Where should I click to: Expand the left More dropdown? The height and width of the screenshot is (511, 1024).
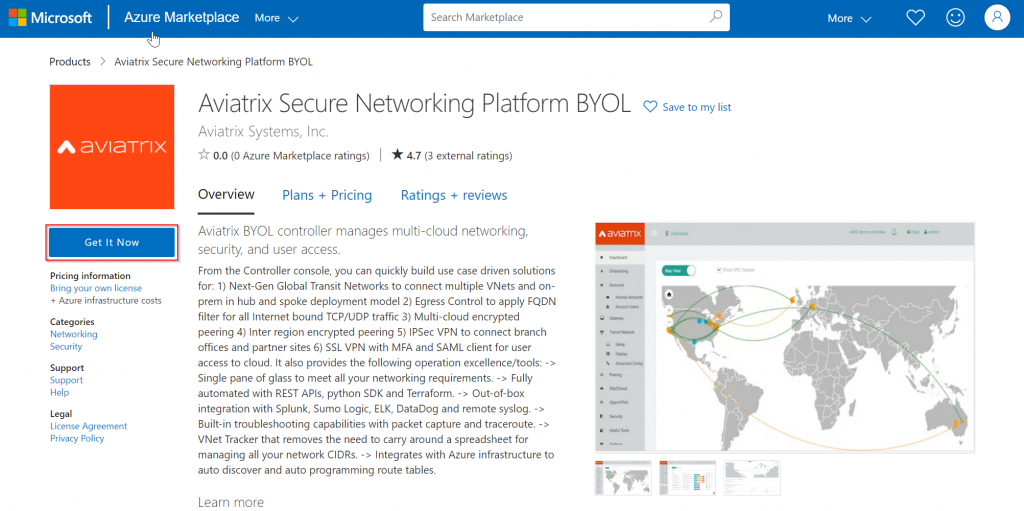click(x=277, y=18)
